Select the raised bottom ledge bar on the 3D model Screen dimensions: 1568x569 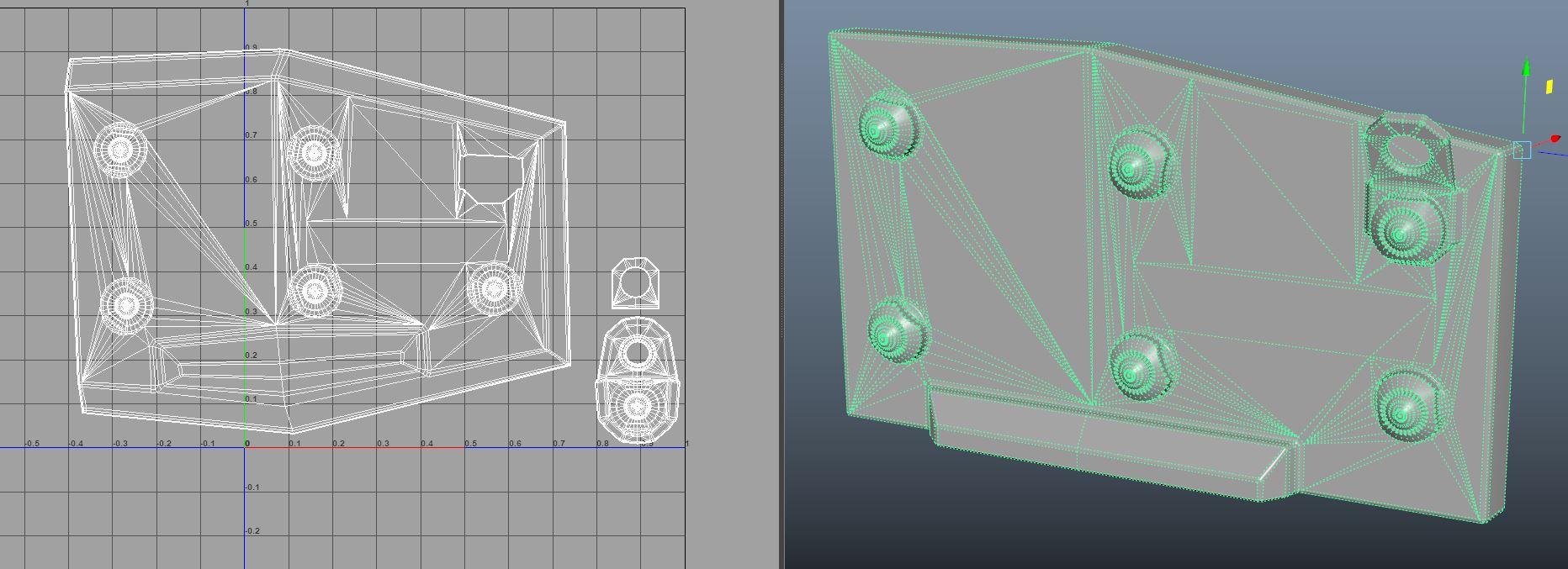(1110, 442)
